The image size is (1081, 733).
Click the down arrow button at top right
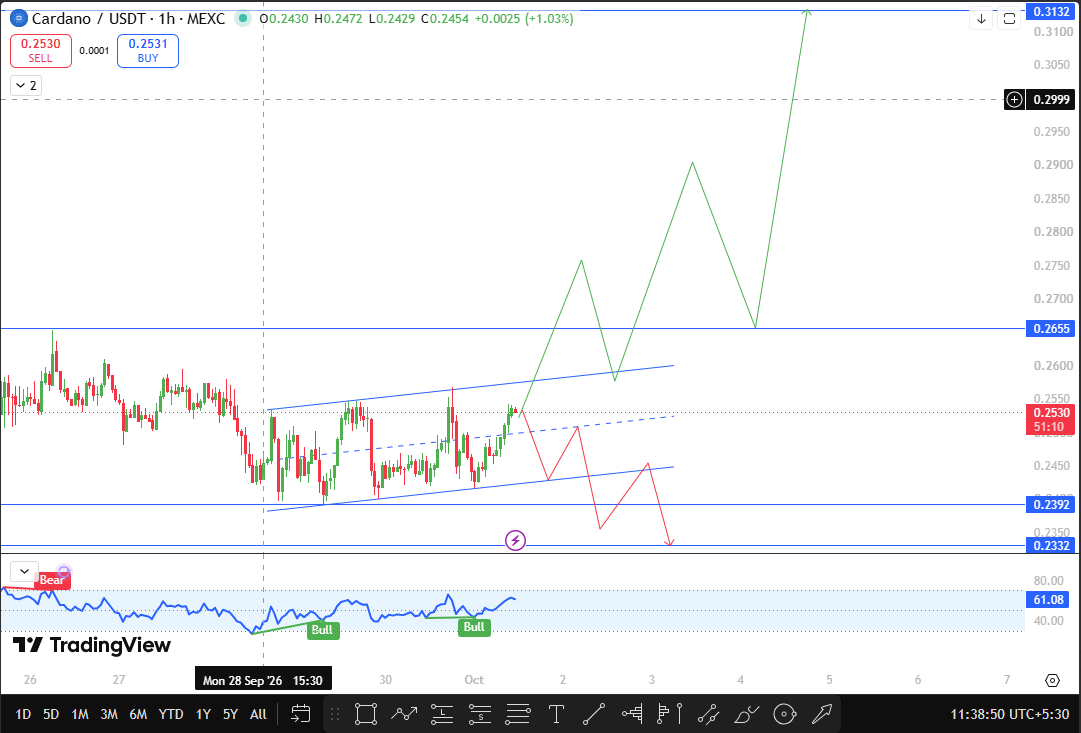(x=981, y=19)
